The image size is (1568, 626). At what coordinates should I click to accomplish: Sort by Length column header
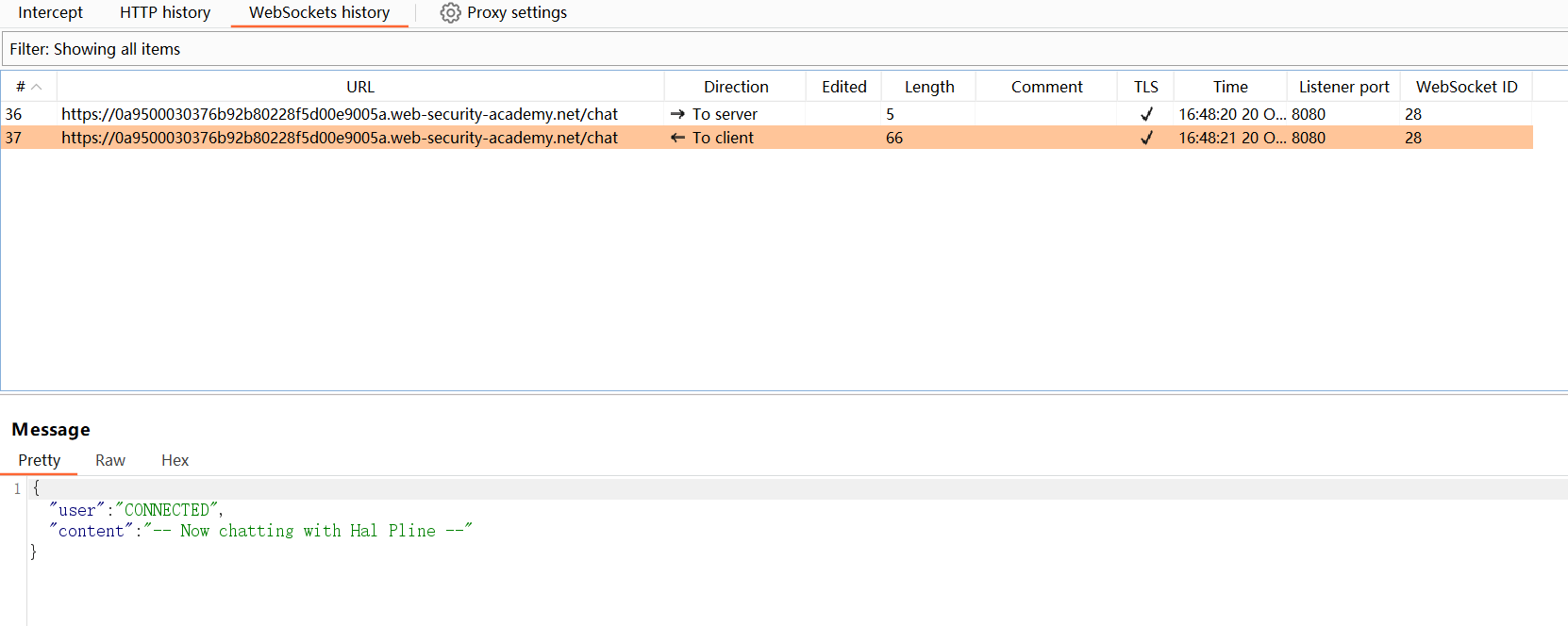coord(929,87)
